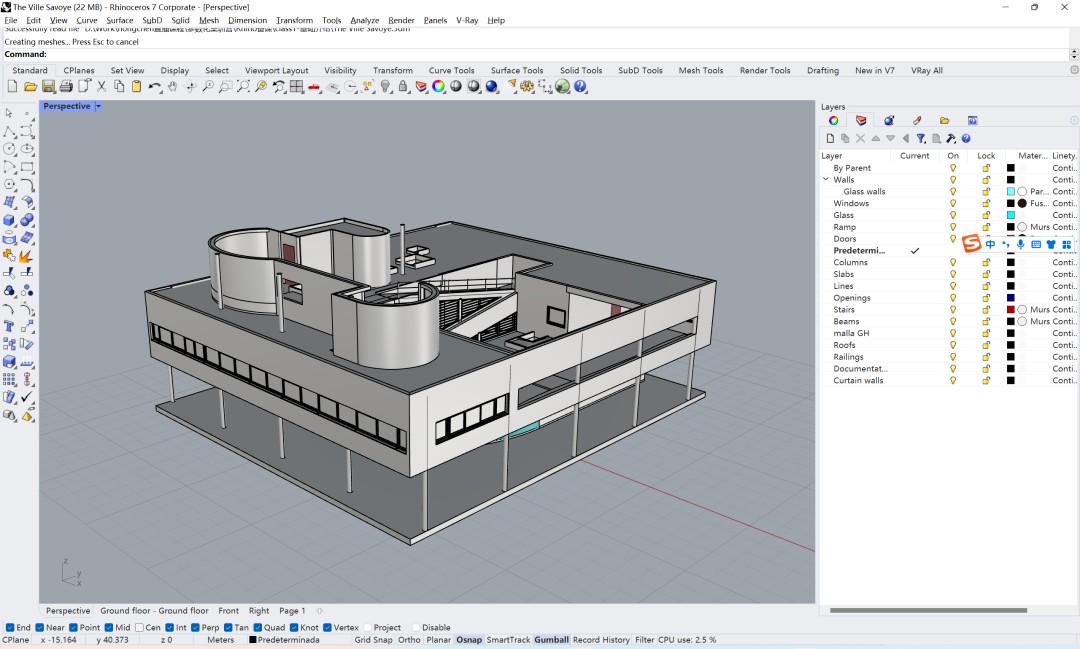
Task: Open the toolbar options gear at right of tabs
Action: pyautogui.click(x=1074, y=70)
